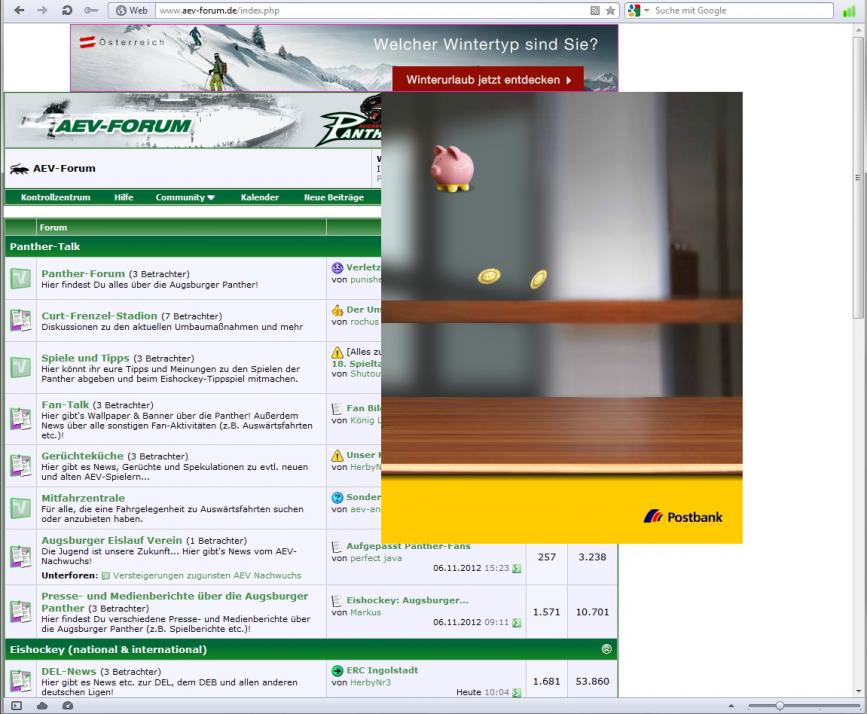
Task: Expand the Community dropdown menu
Action: tap(185, 197)
